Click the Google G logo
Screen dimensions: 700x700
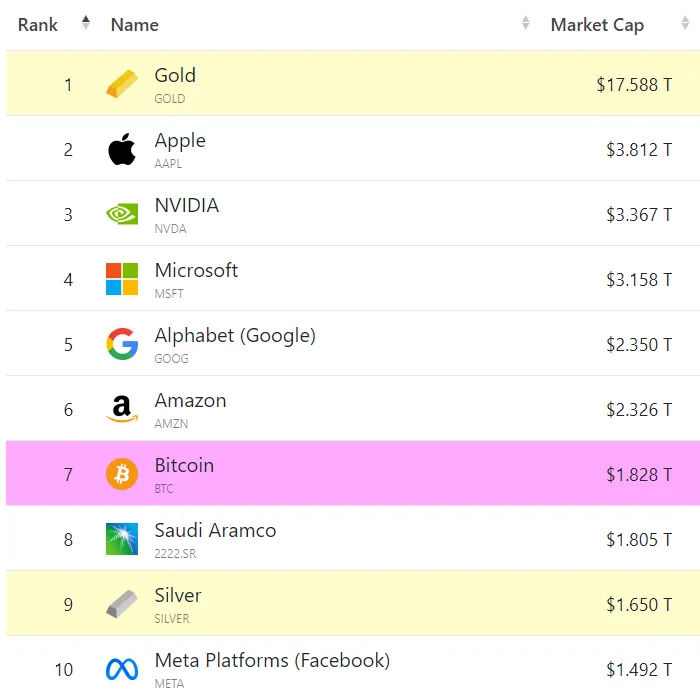122,344
